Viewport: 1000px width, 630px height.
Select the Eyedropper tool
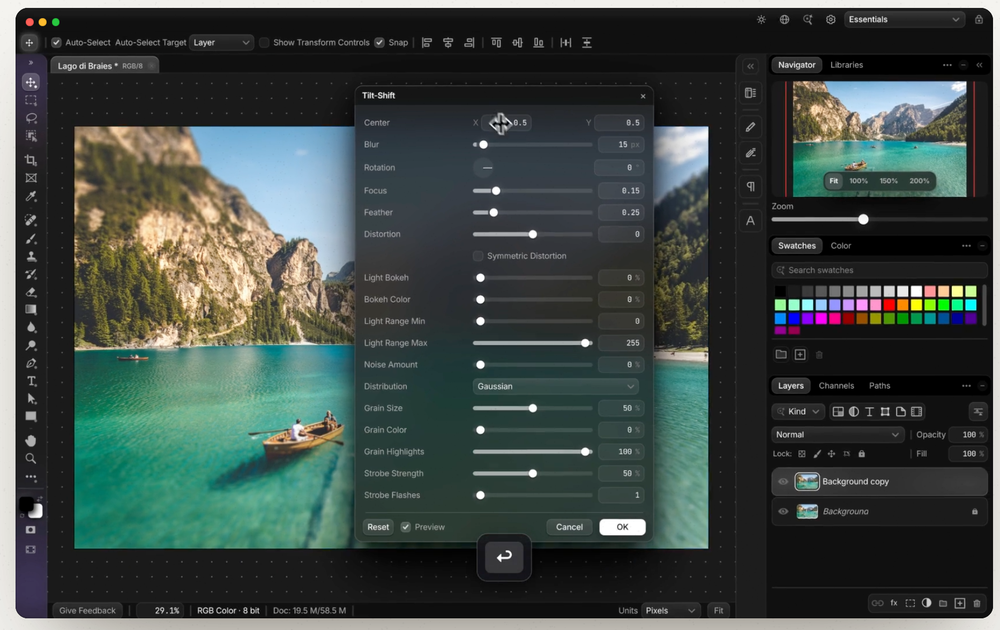coord(31,196)
